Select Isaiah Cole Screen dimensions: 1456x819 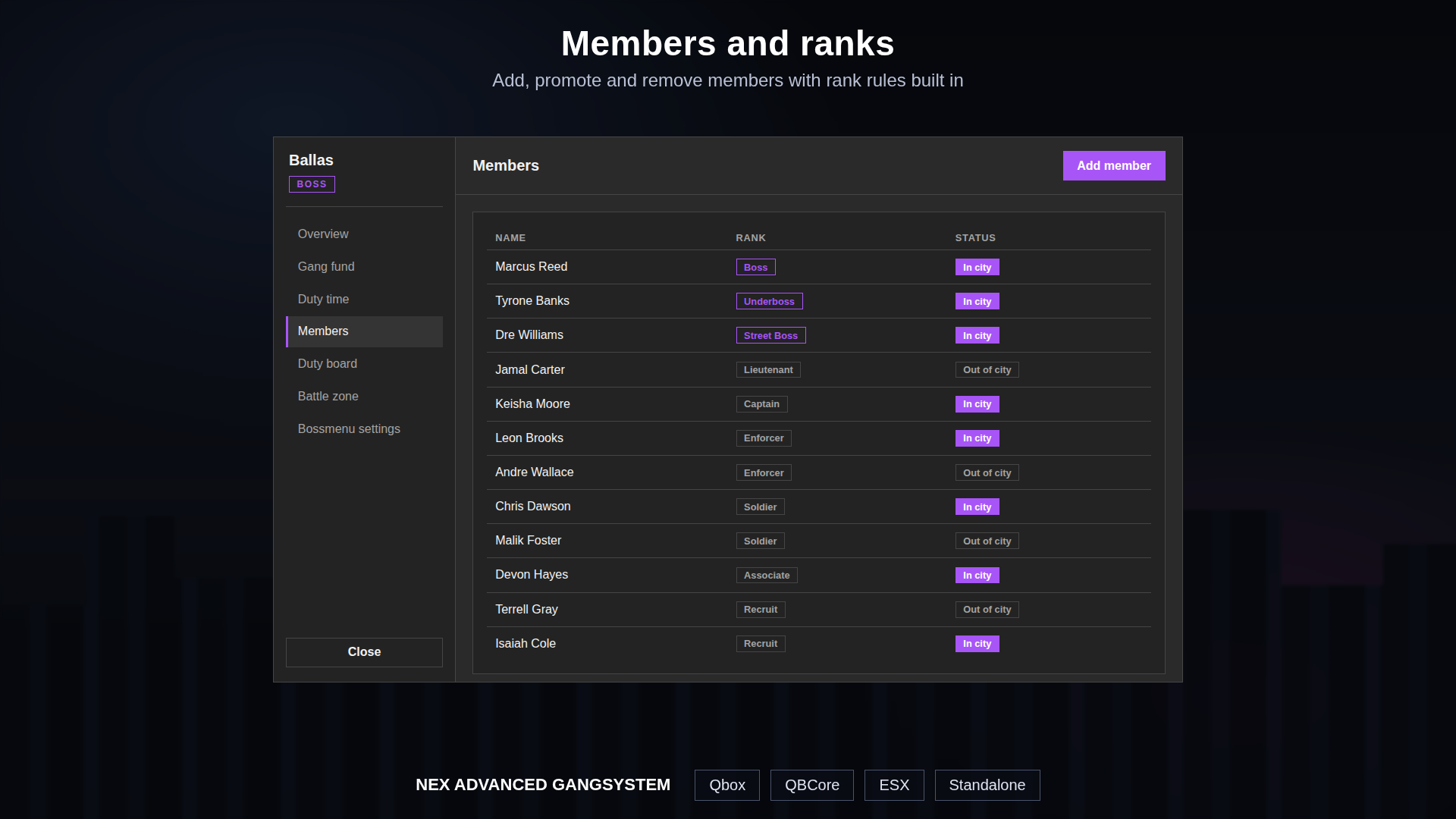pyautogui.click(x=525, y=644)
